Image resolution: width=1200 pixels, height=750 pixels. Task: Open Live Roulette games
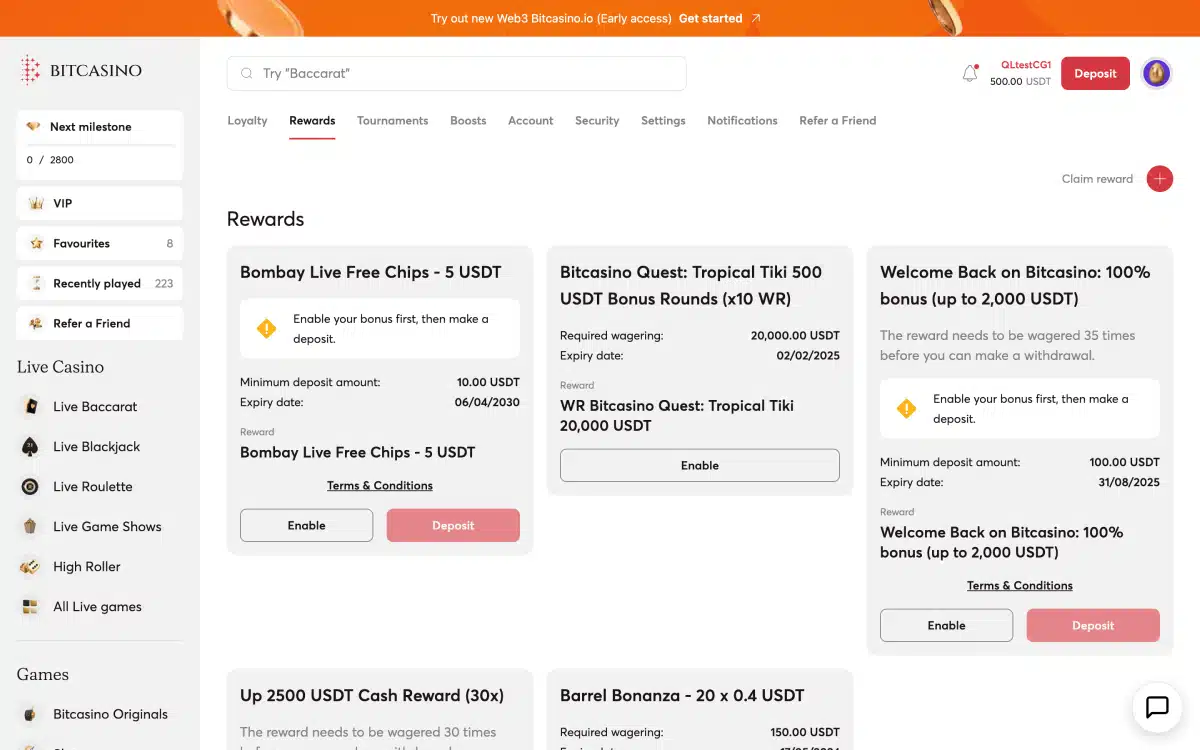point(93,486)
